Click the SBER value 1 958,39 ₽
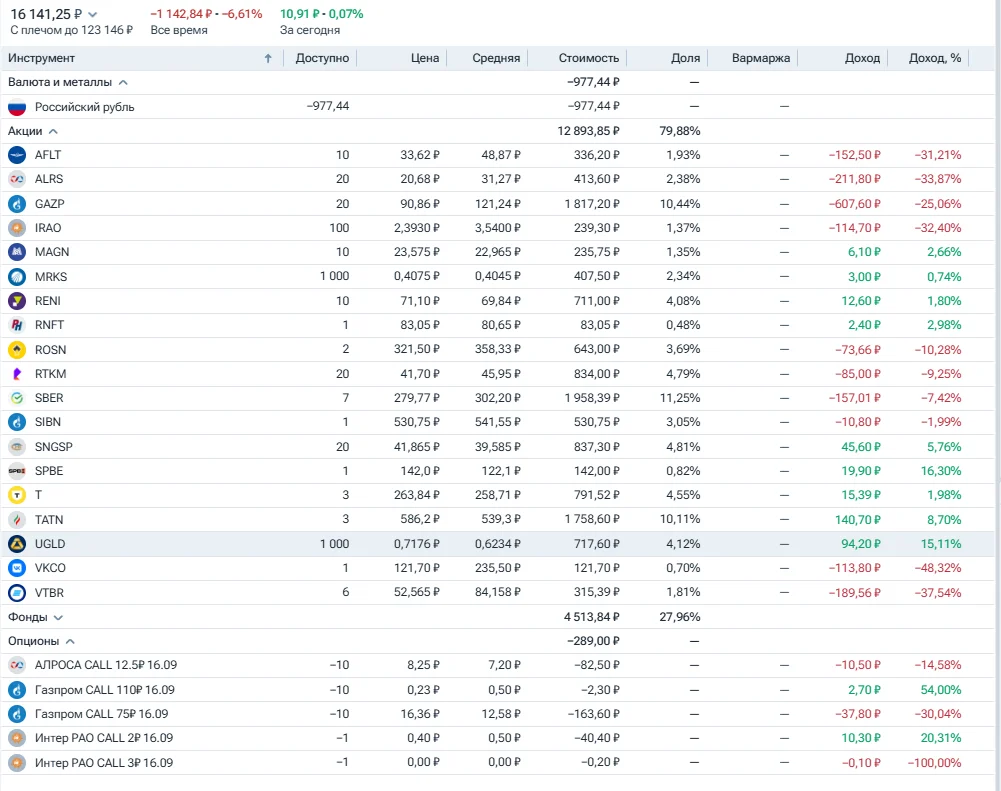 [x=592, y=398]
